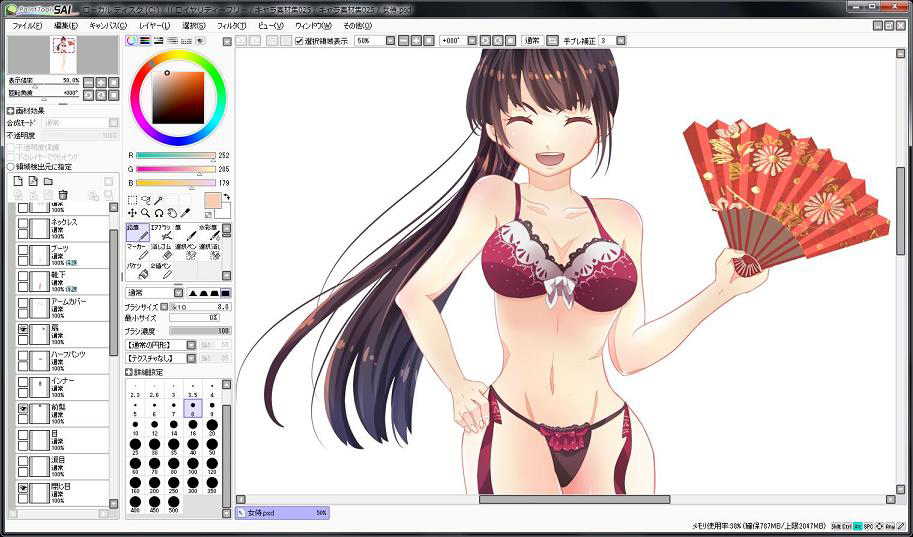This screenshot has width=913, height=537.
Task: Expand the 詳細設定 advanced settings section
Action: (130, 371)
